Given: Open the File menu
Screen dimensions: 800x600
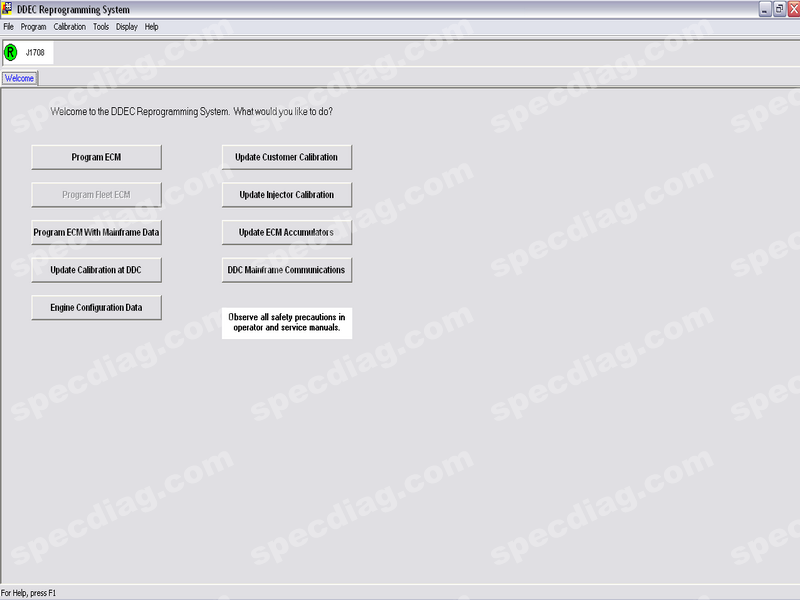Looking at the screenshot, I should coord(8,27).
